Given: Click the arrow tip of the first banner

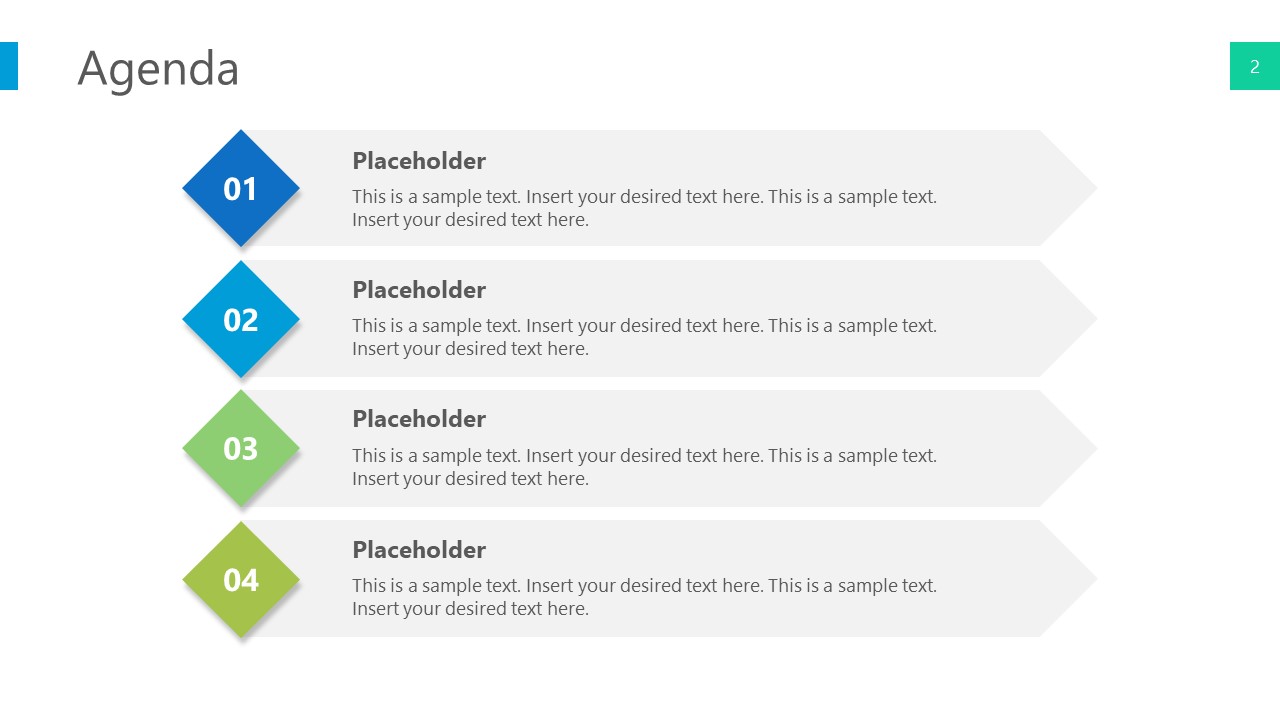Looking at the screenshot, I should [x=1072, y=188].
